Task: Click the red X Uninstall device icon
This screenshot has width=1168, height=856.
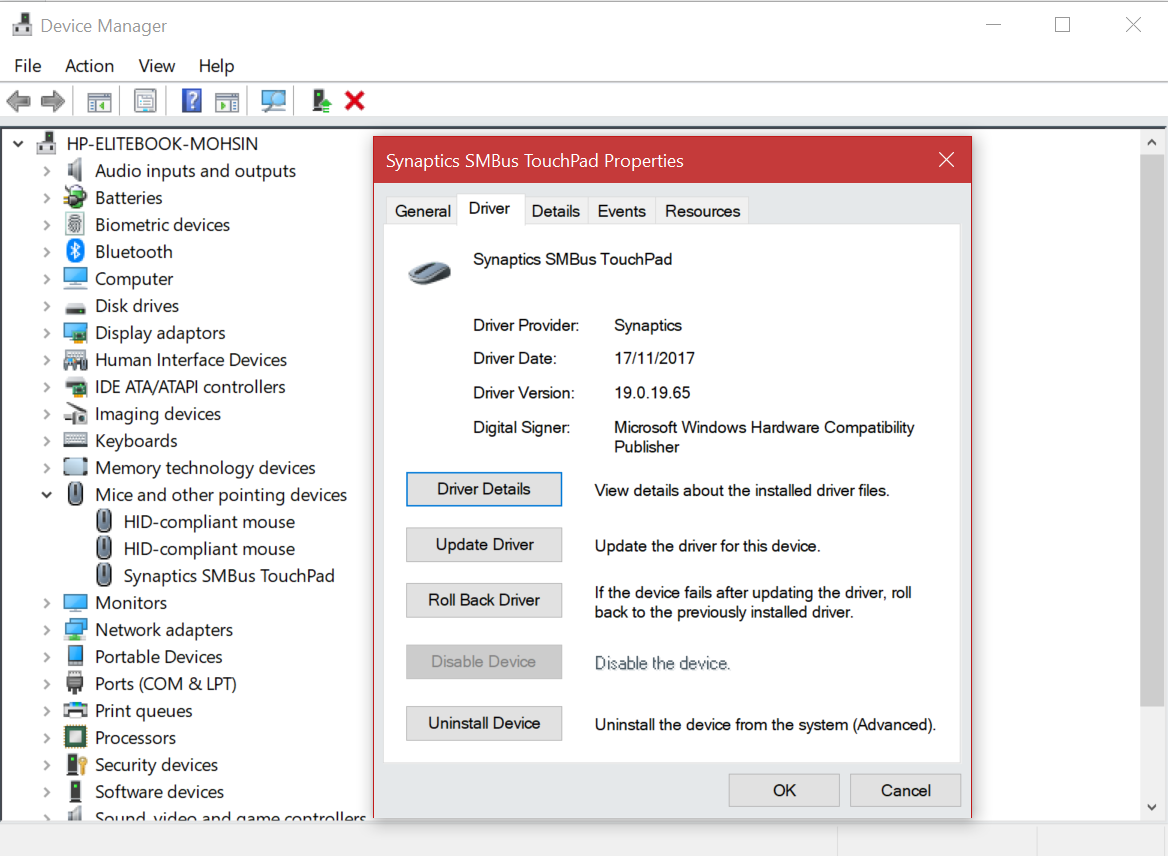Action: point(355,100)
